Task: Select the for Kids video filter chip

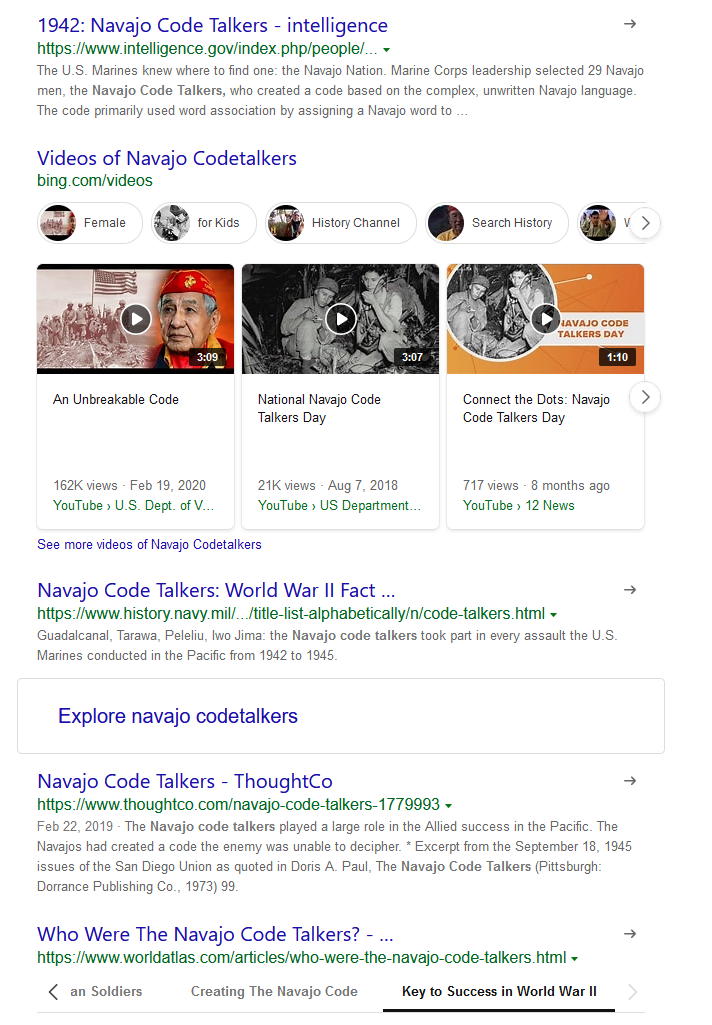Action: click(x=203, y=223)
